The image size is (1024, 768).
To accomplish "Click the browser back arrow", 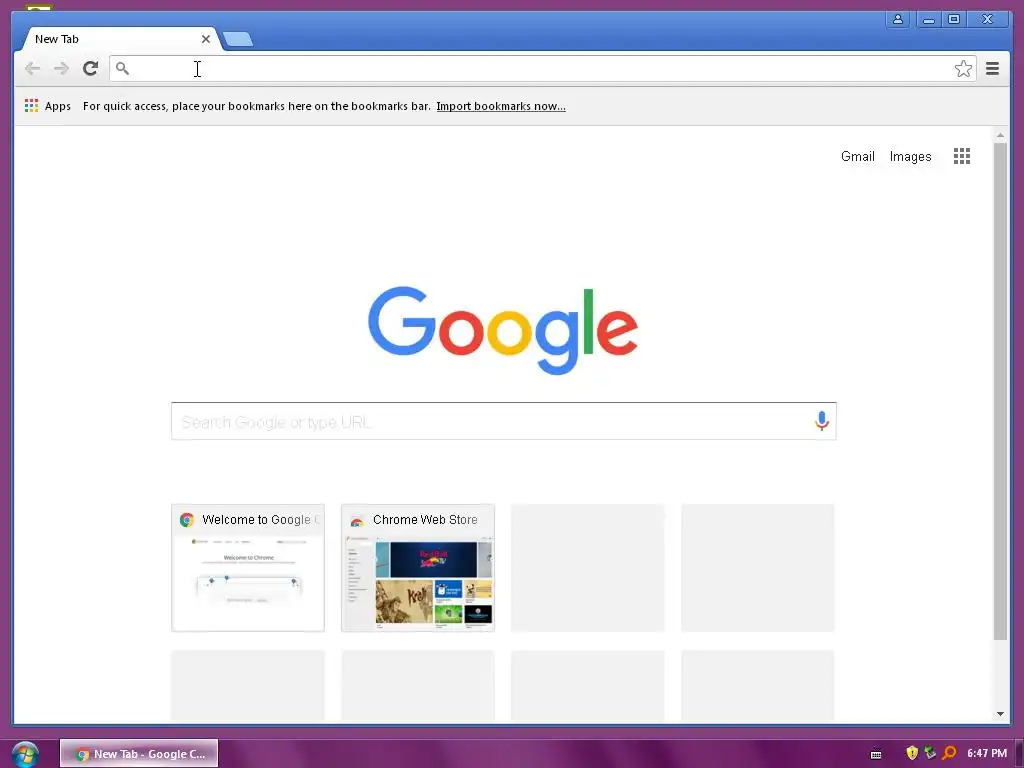I will pos(32,68).
